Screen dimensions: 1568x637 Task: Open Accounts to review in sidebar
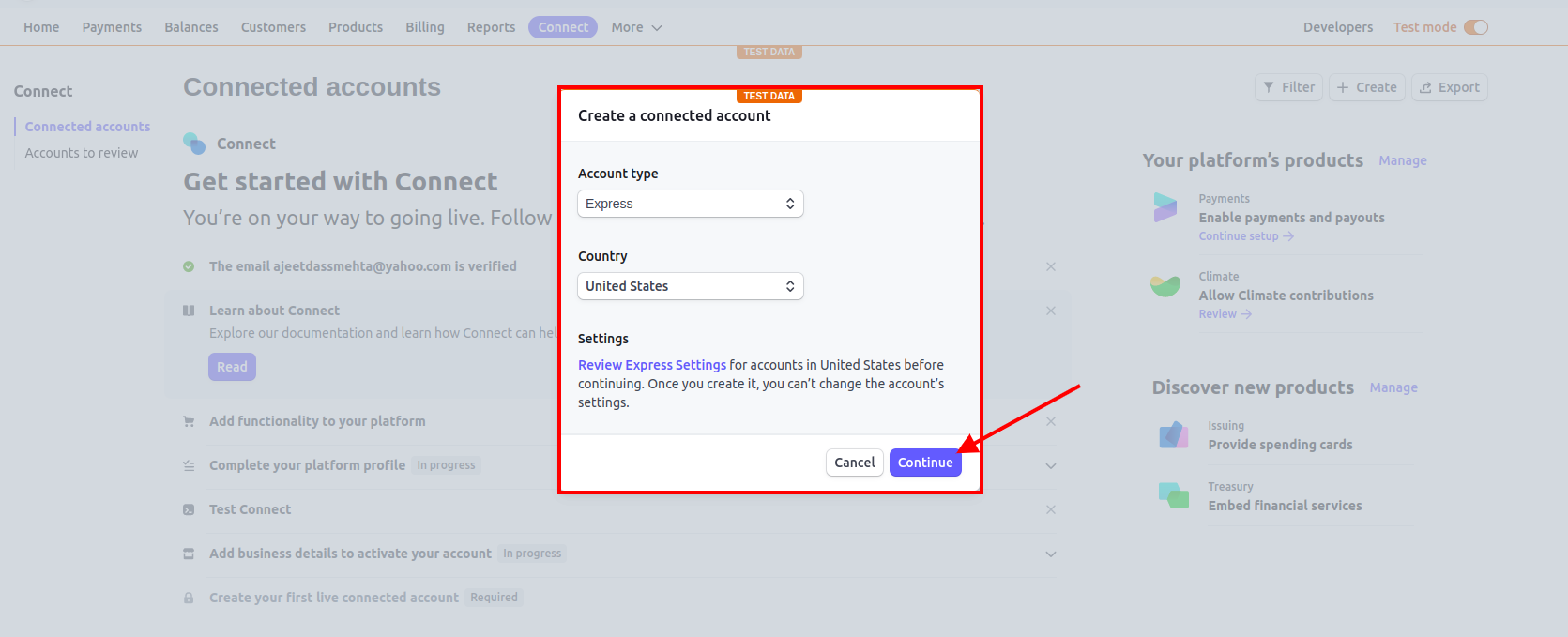tap(82, 153)
